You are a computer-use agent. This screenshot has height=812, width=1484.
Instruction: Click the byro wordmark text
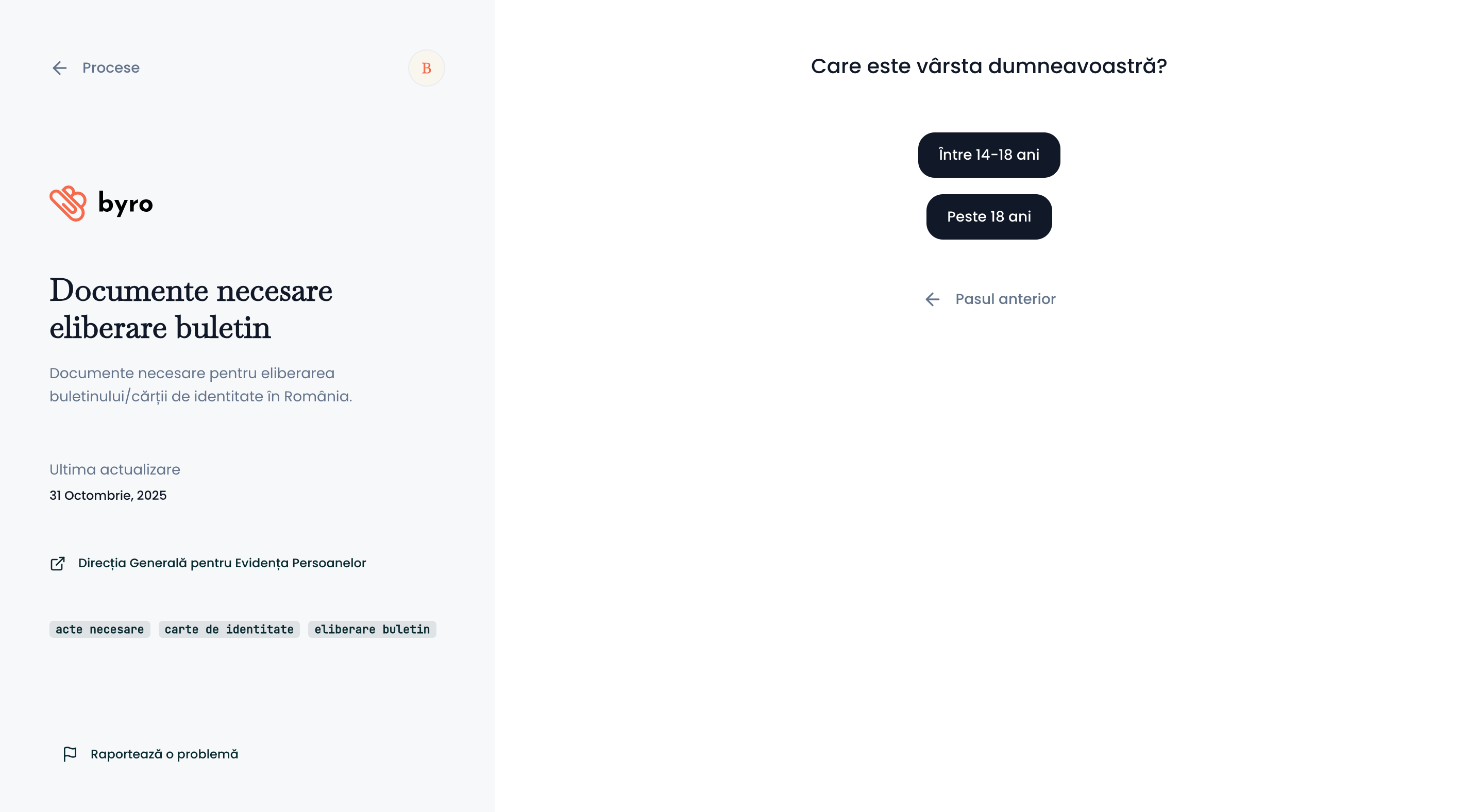point(126,204)
